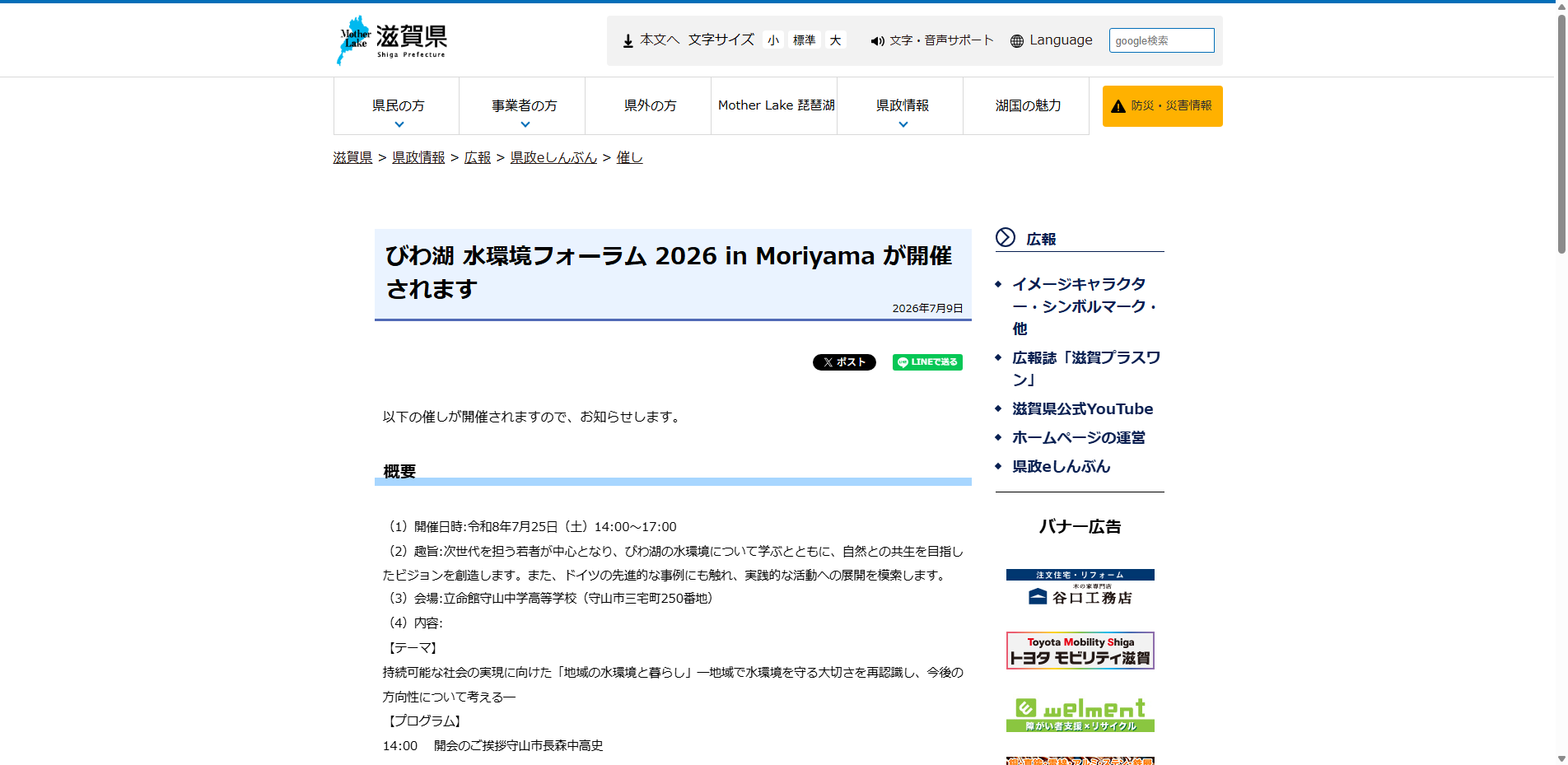Open Mother Lake 琵琶湖 navigation item
This screenshot has height=765, width=1568.
(775, 105)
